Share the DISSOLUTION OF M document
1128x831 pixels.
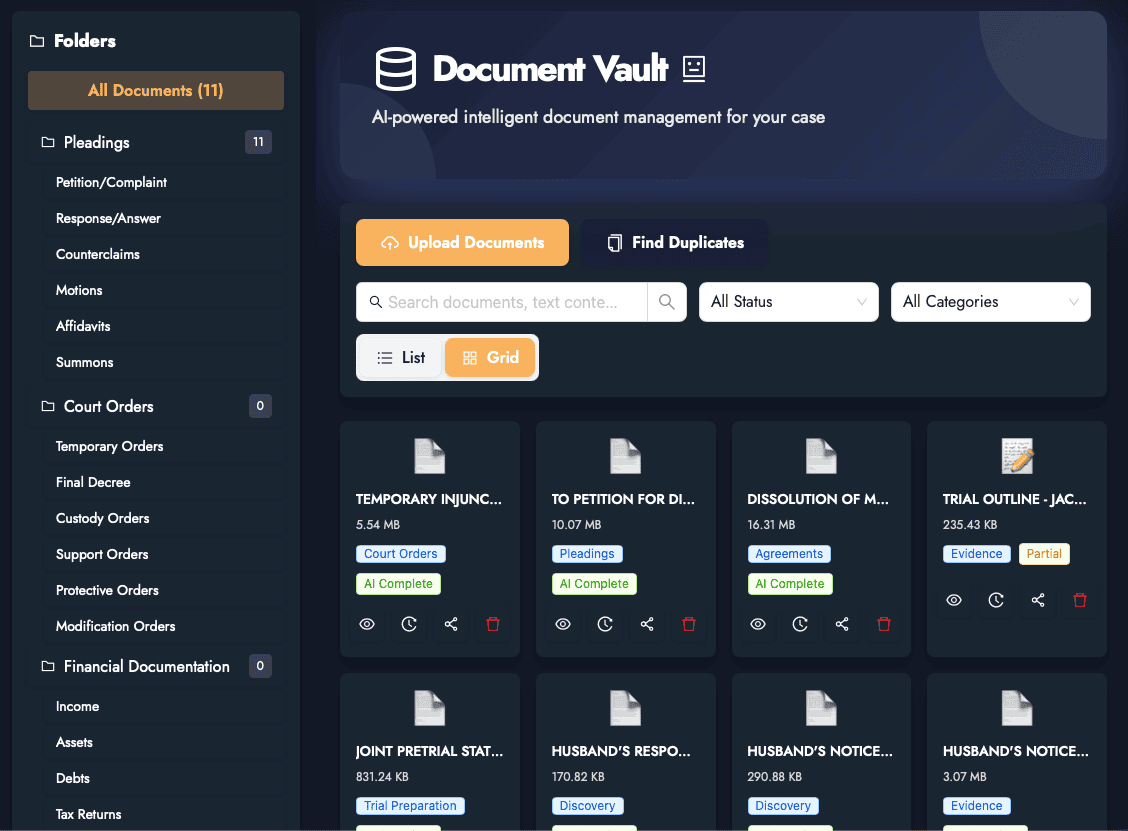coord(842,624)
